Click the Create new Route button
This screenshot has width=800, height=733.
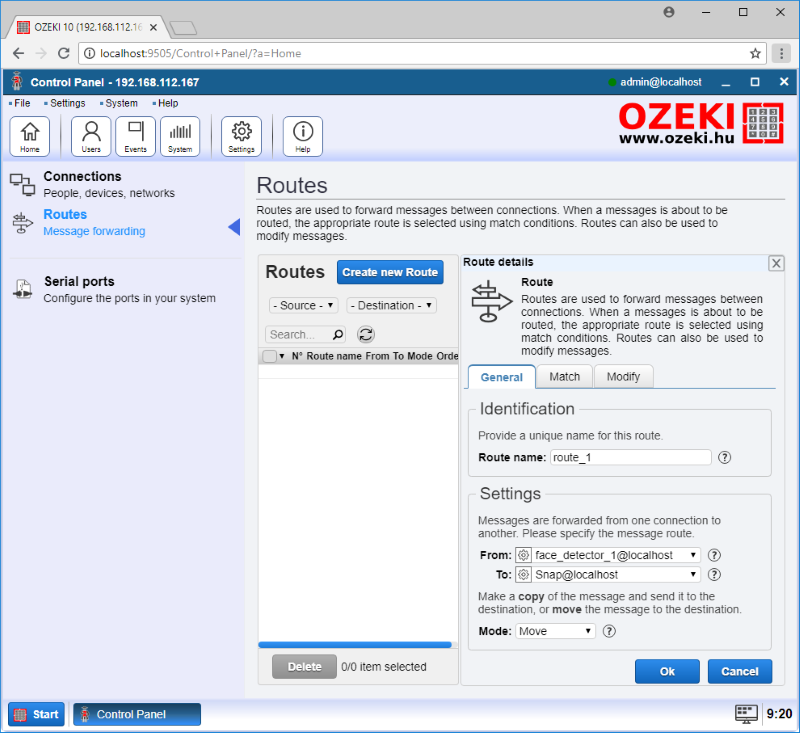coord(390,272)
